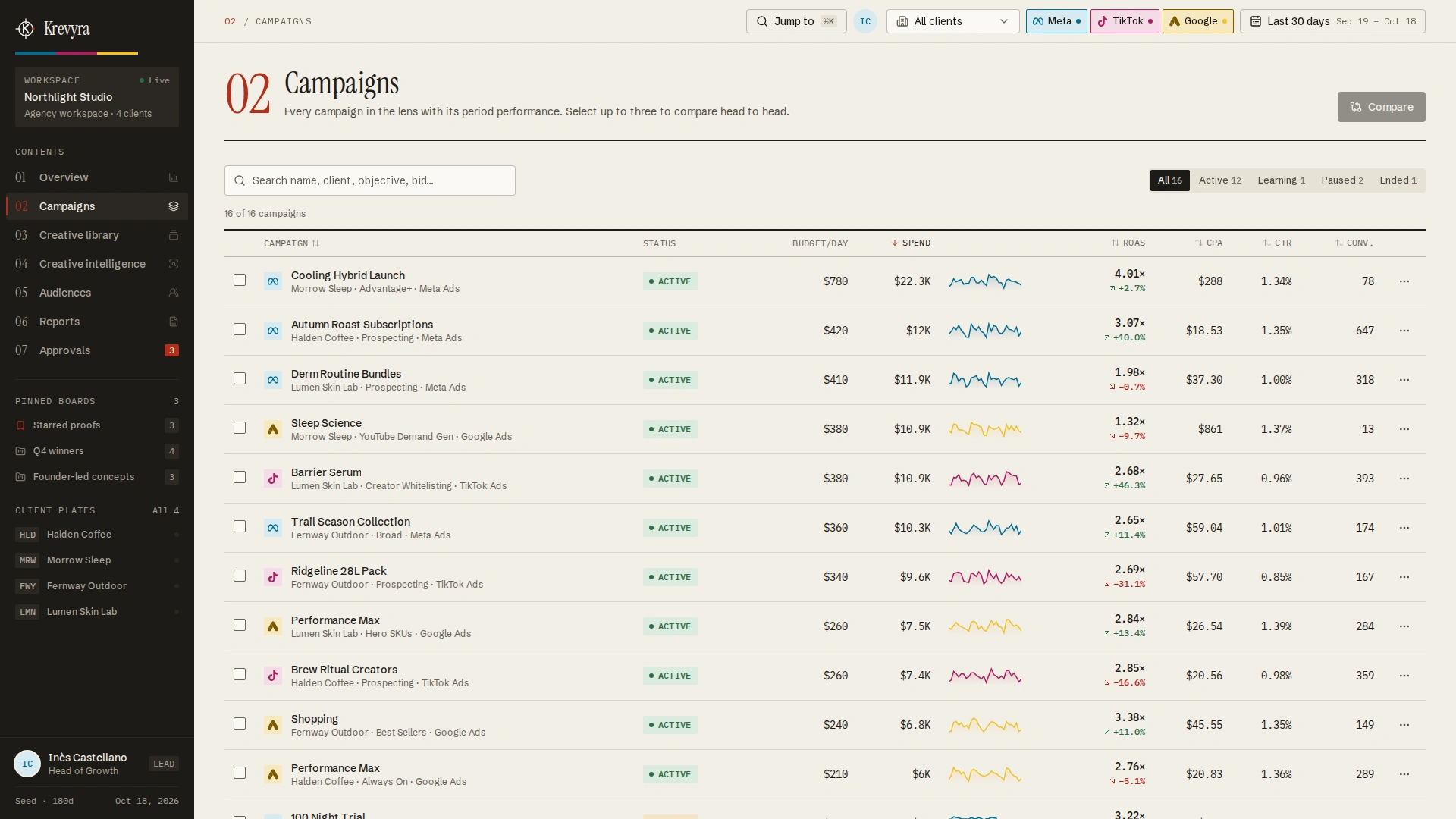
Task: Click the TikTok icon for Barrier Serum
Action: 273,479
